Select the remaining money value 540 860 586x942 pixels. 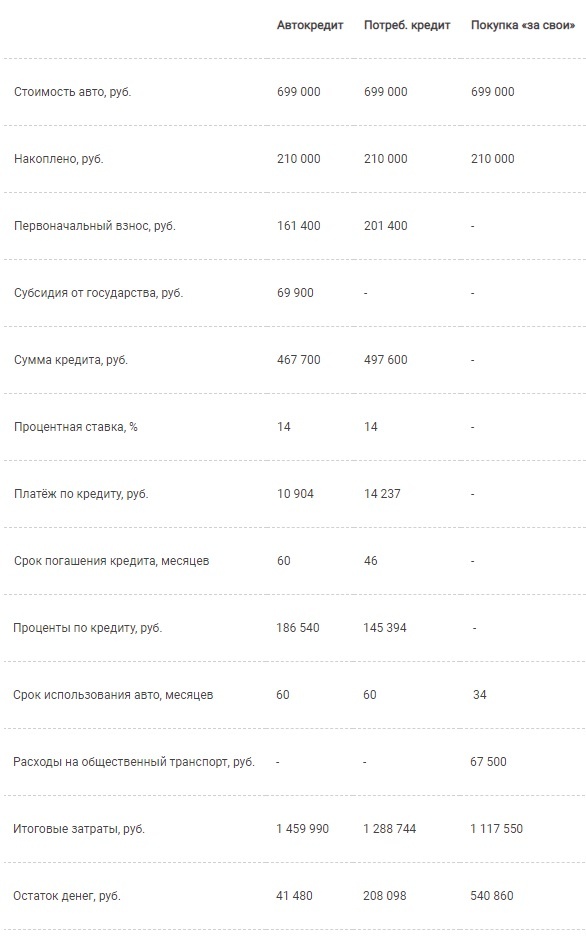click(492, 896)
